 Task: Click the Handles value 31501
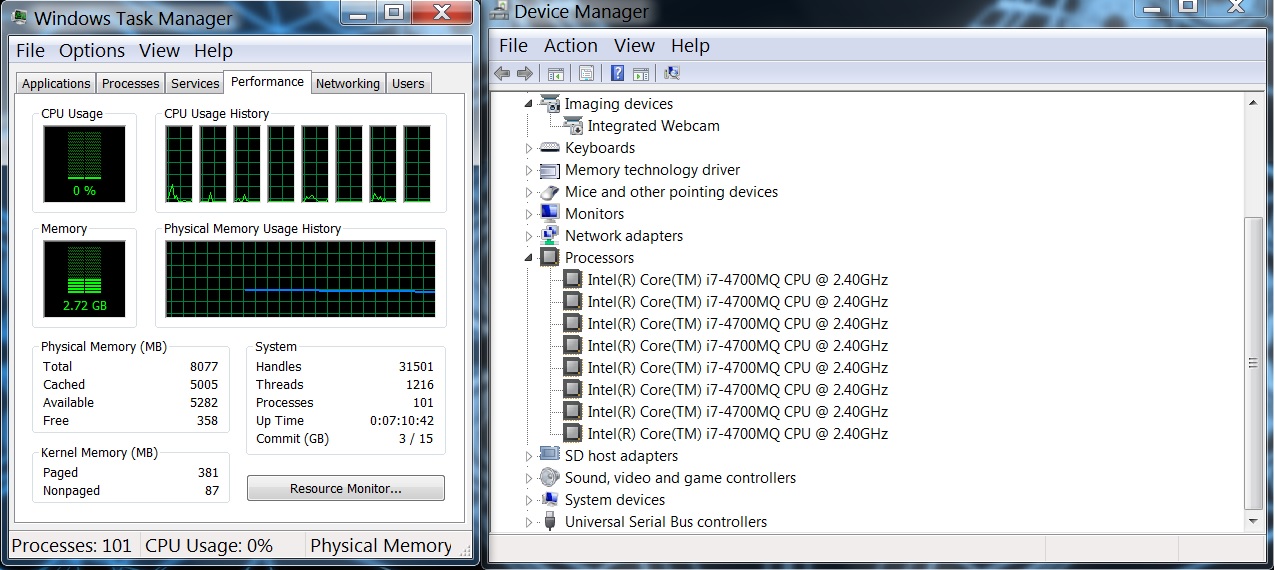click(416, 367)
